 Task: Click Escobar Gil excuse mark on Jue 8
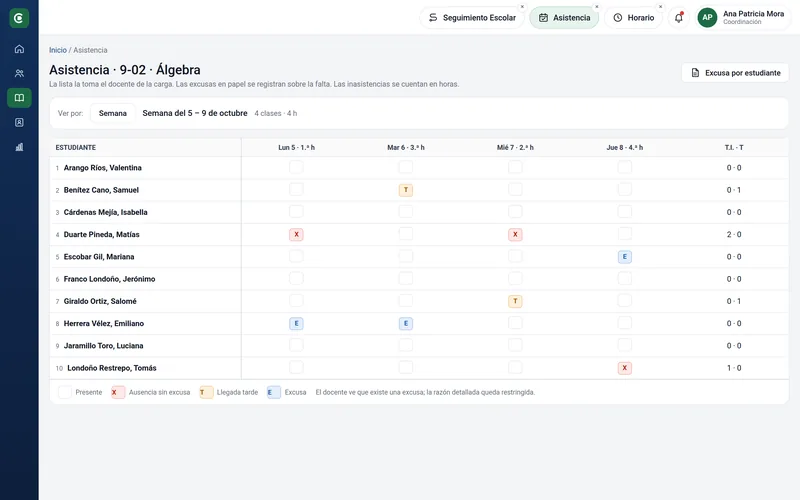[x=624, y=257]
